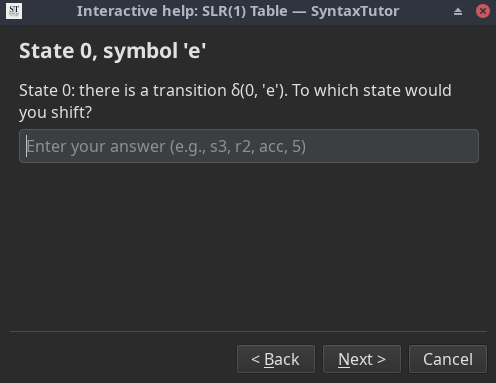Click the underlined 'N' of the Next button
This screenshot has width=496, height=383.
click(x=344, y=359)
